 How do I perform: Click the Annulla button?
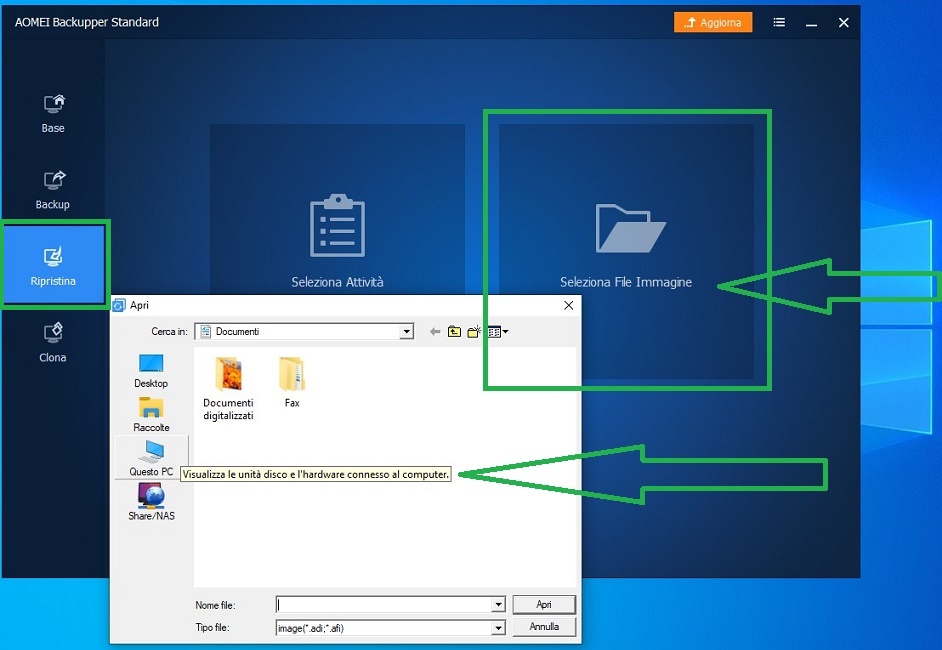pyautogui.click(x=544, y=627)
